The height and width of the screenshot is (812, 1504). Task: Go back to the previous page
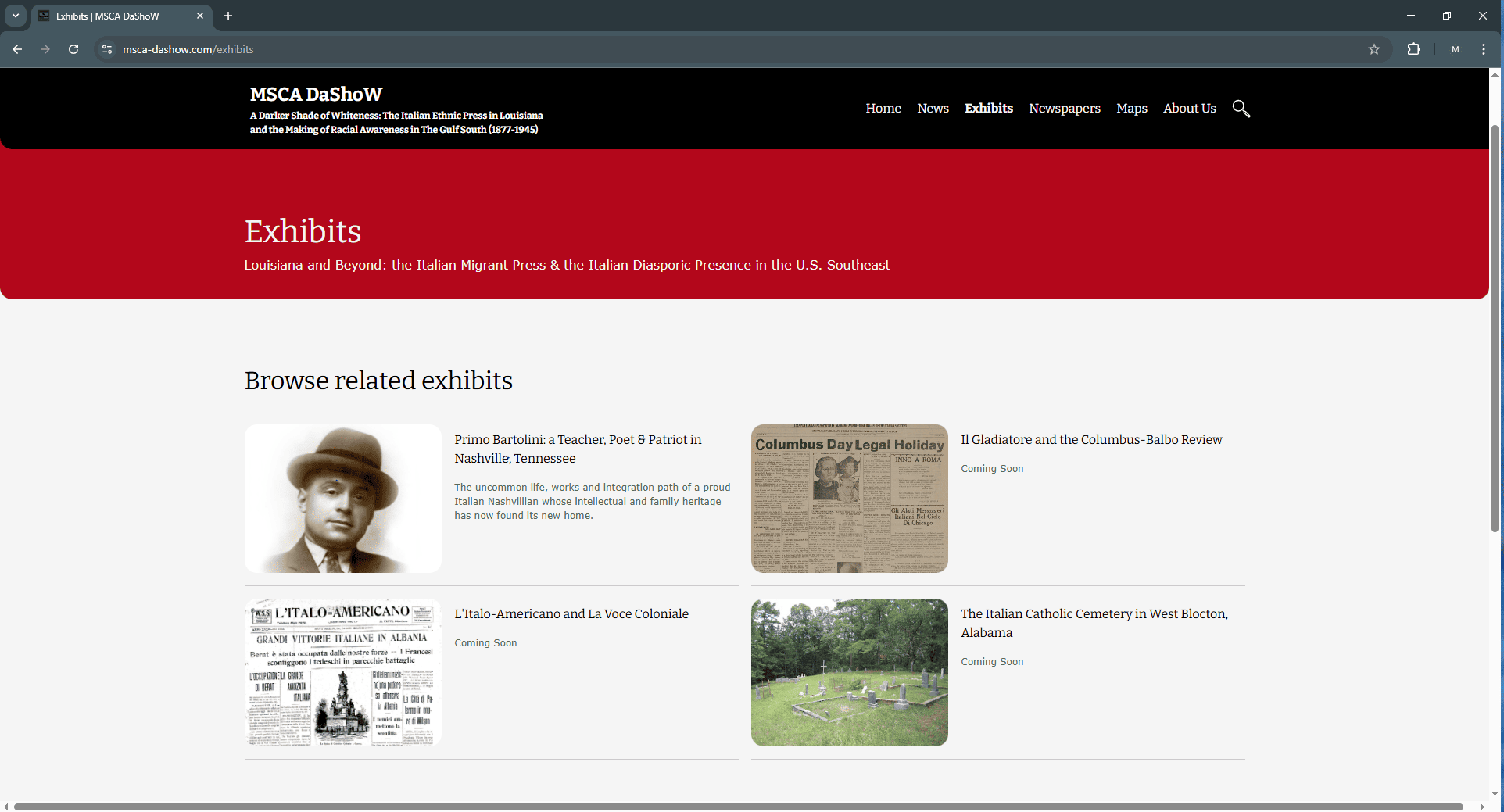[x=17, y=49]
